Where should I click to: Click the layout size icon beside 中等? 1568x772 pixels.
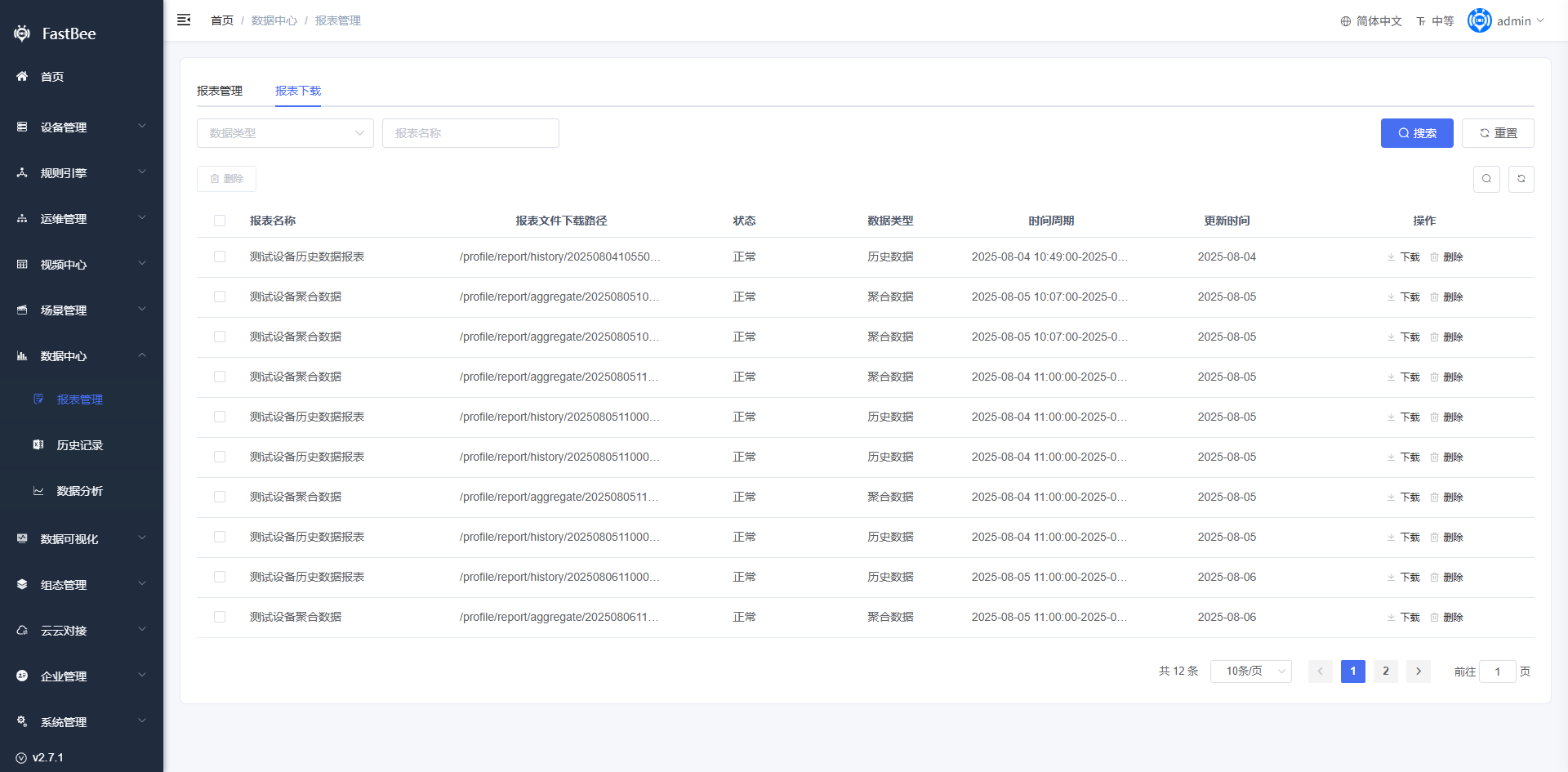click(1421, 21)
